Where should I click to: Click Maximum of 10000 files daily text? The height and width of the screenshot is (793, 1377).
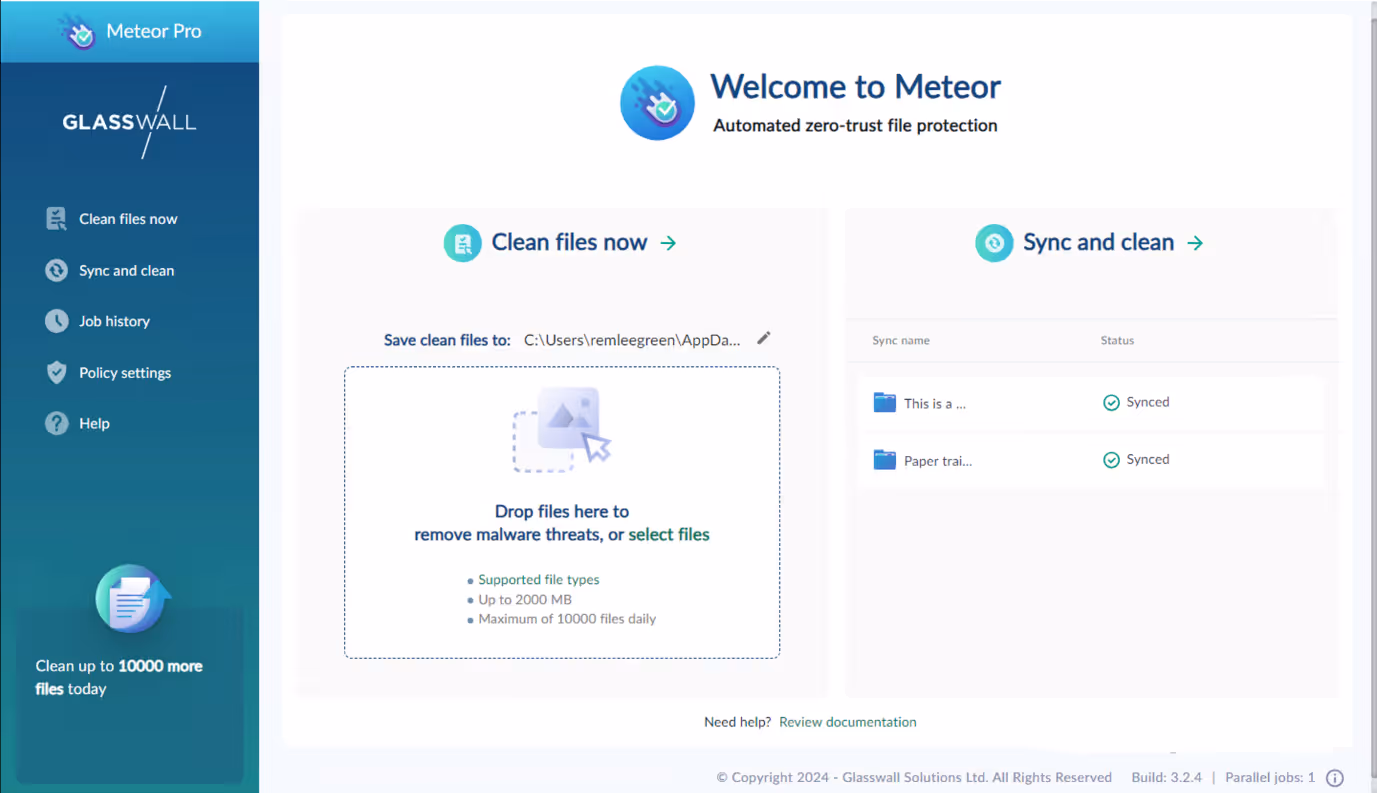coord(567,619)
